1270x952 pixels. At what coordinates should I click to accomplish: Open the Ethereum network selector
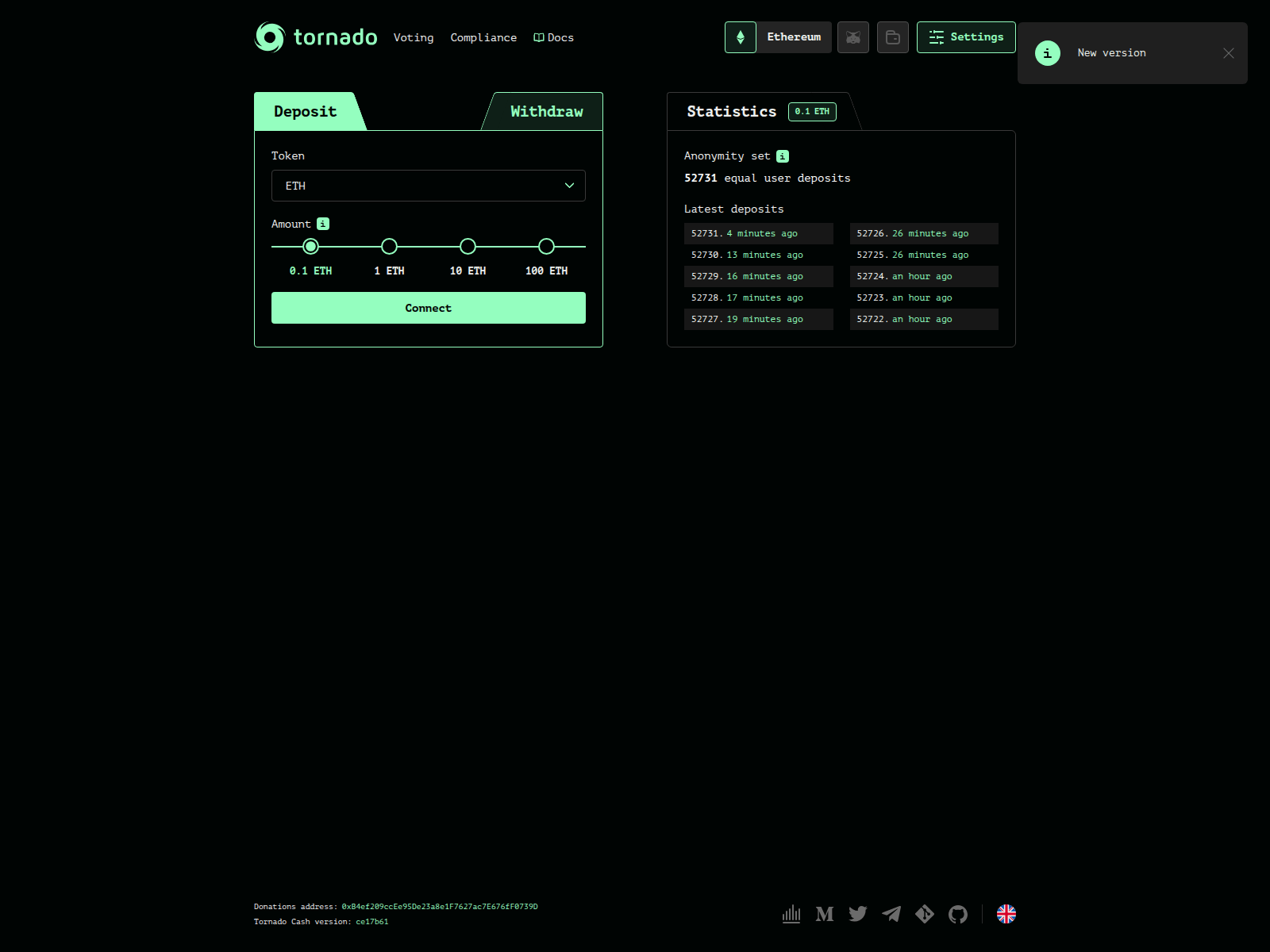(777, 36)
